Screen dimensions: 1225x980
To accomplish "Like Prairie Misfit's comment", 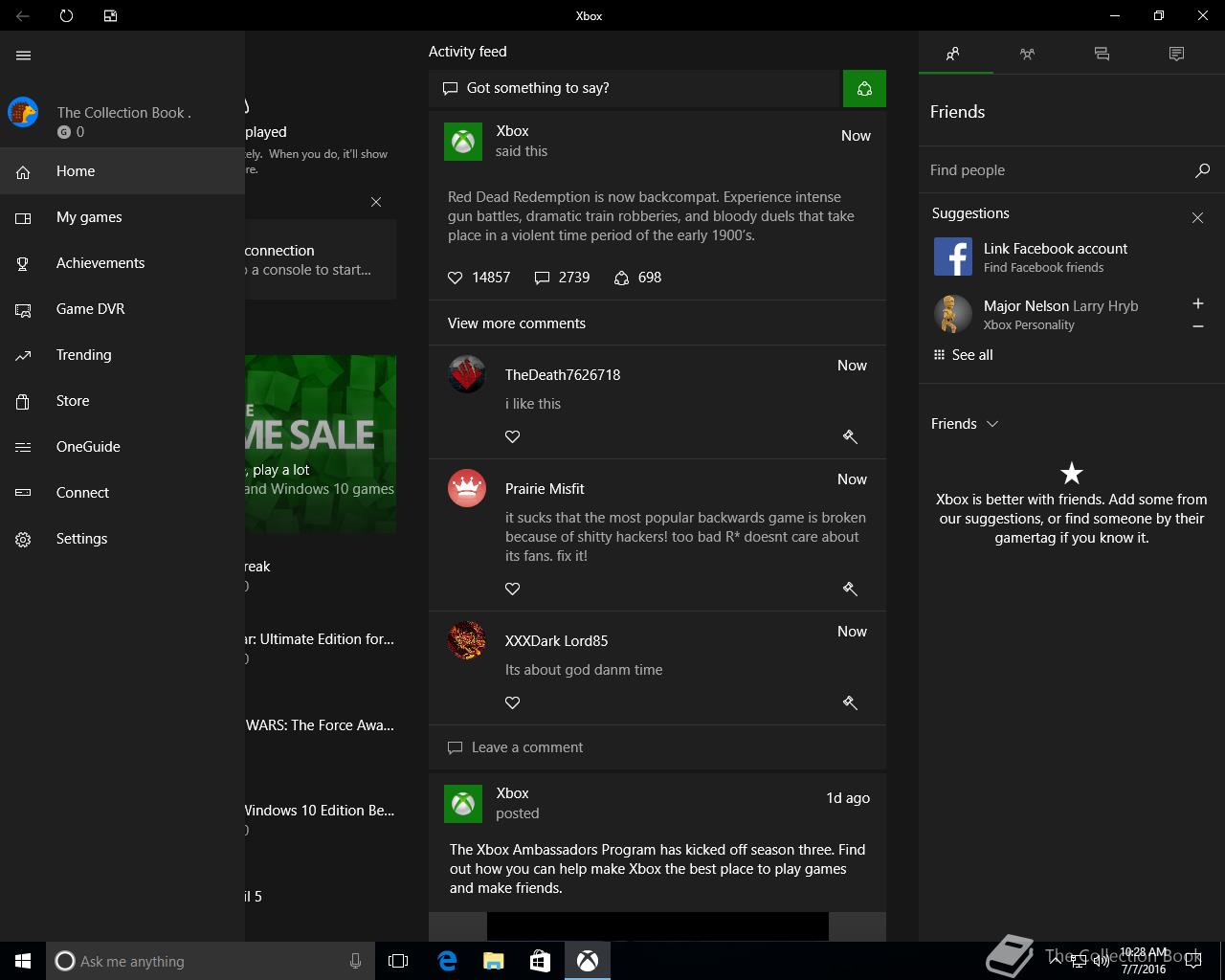I will point(513,589).
